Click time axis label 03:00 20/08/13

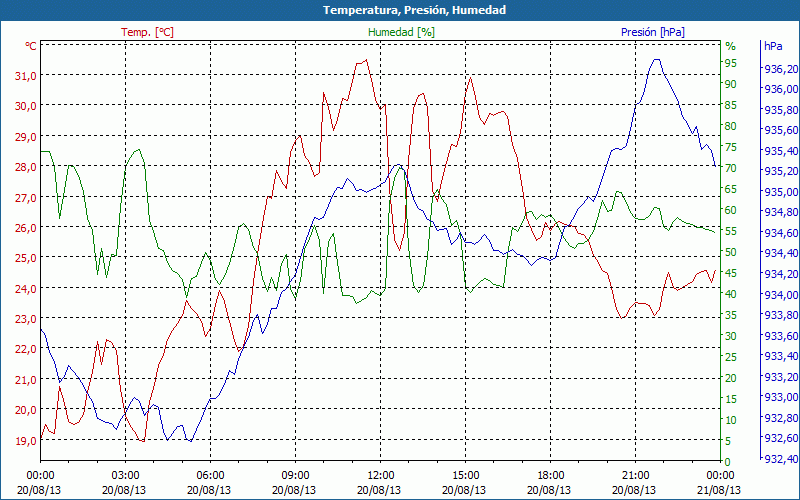pyautogui.click(x=125, y=483)
